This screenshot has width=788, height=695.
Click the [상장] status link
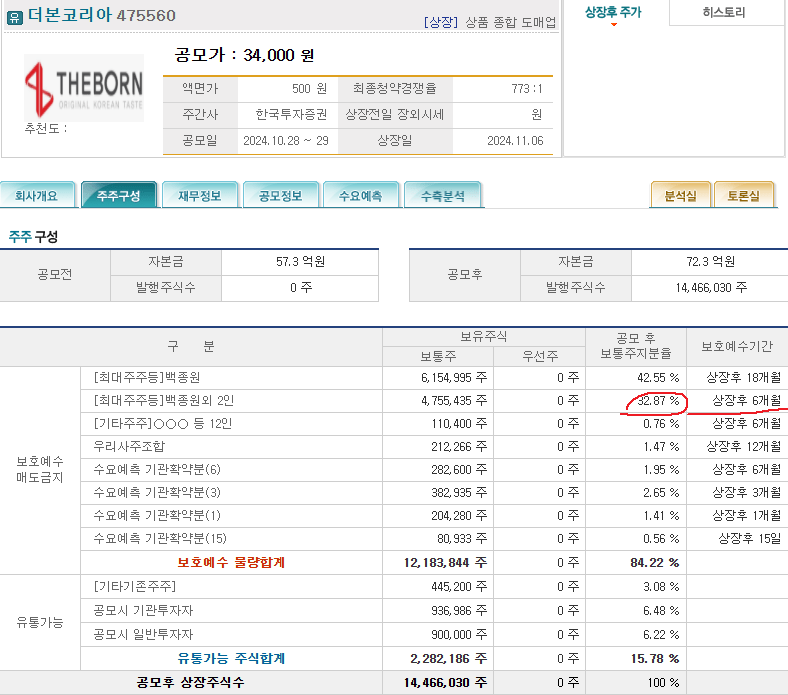point(441,22)
